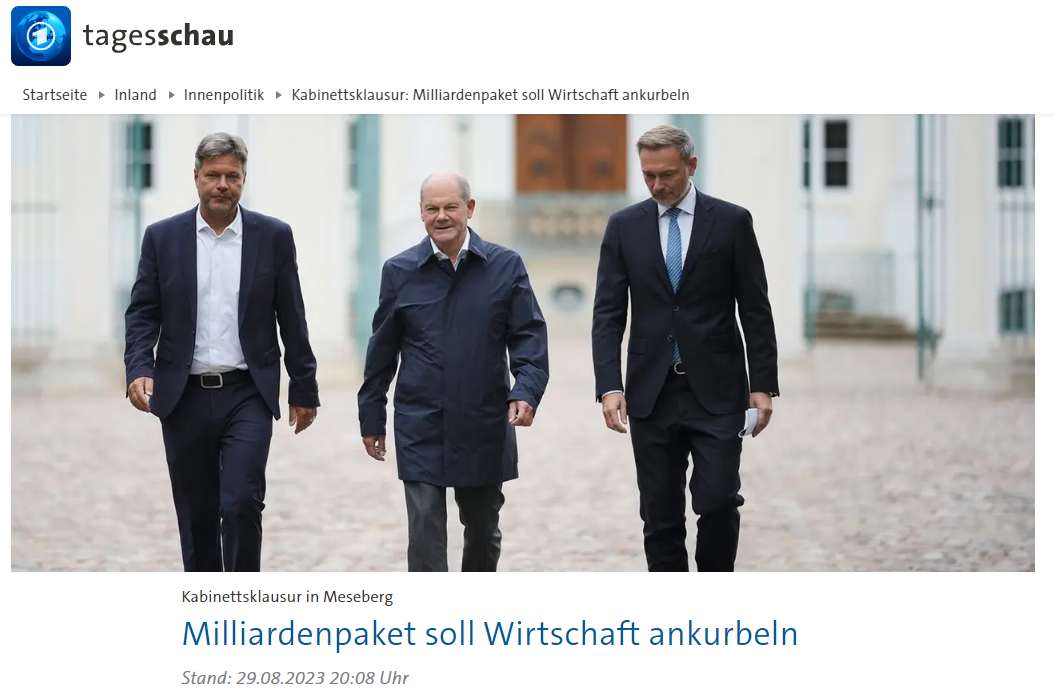Image resolution: width=1054 pixels, height=694 pixels.
Task: Click the man in the white open-collar shirt
Action: click(220, 350)
